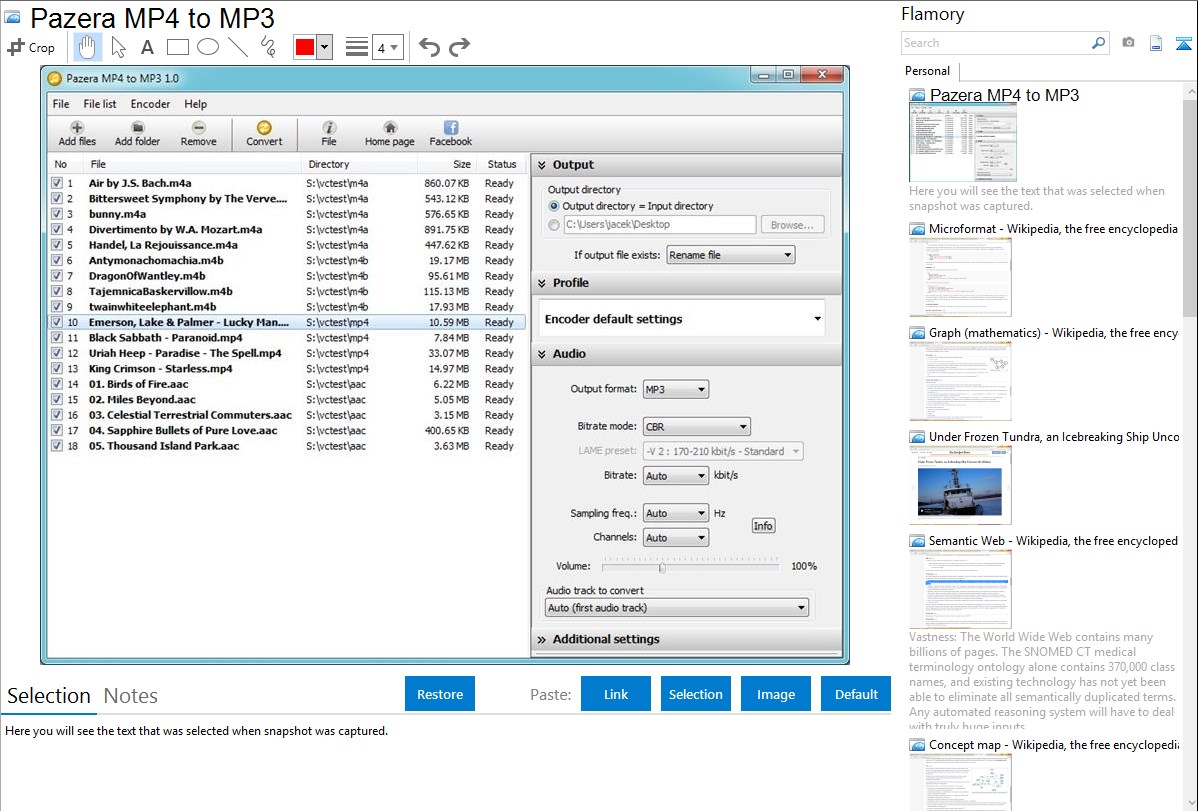Select the ellipse drawing tool

208,47
